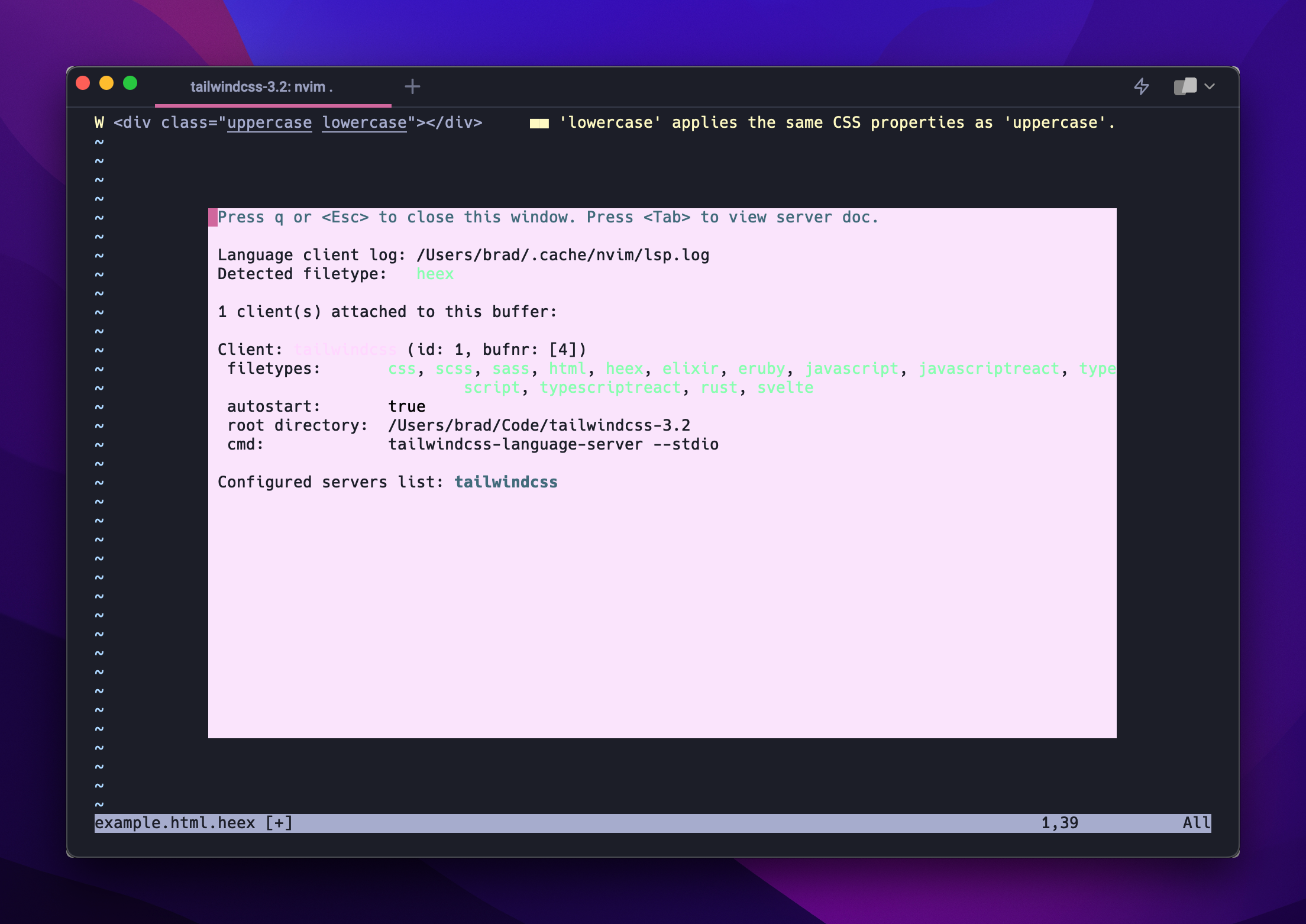This screenshot has width=1306, height=924.
Task: Click the green Apple traffic-light zoom button
Action: click(x=130, y=83)
